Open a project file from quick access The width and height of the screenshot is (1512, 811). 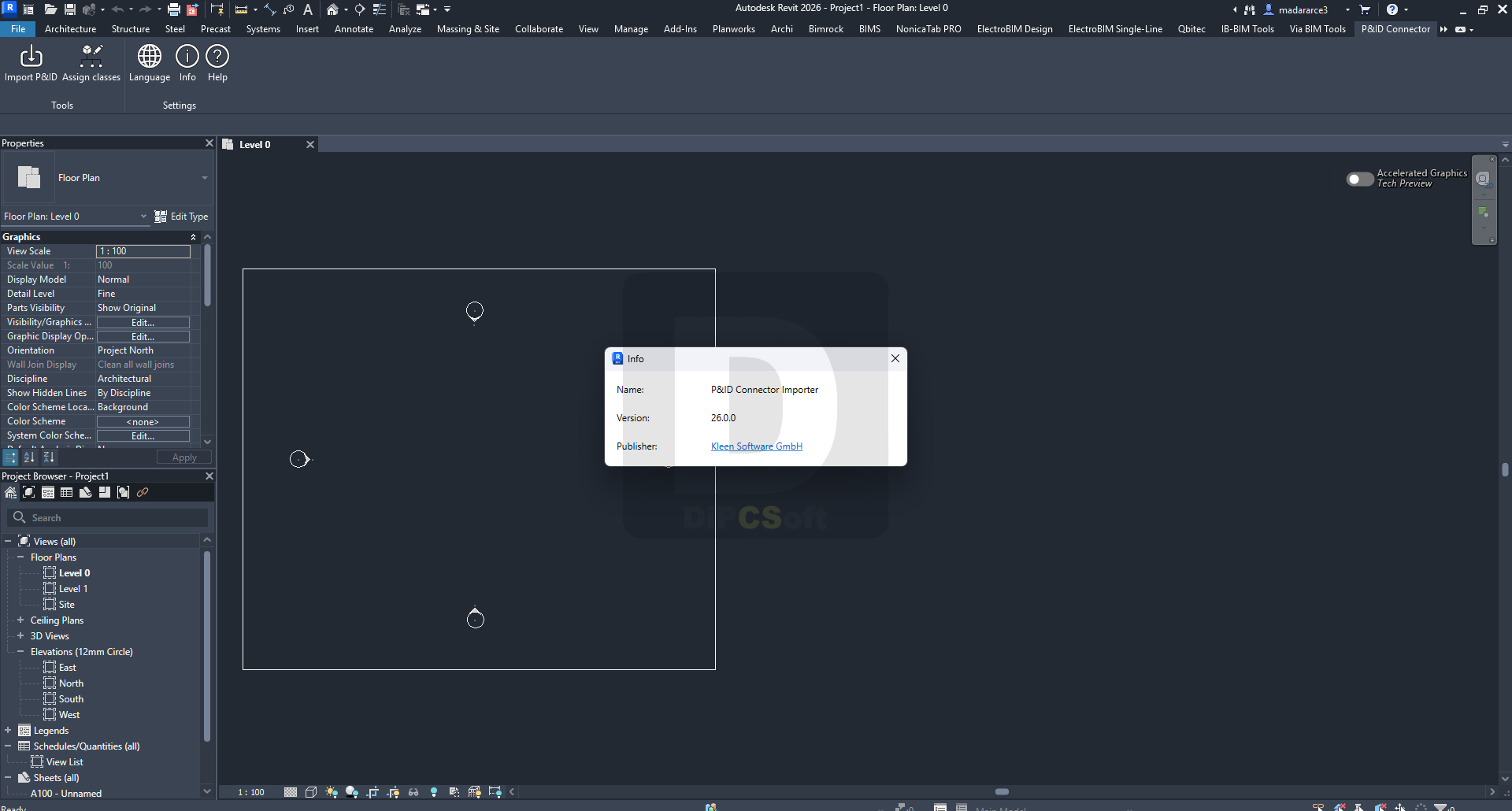[50, 9]
